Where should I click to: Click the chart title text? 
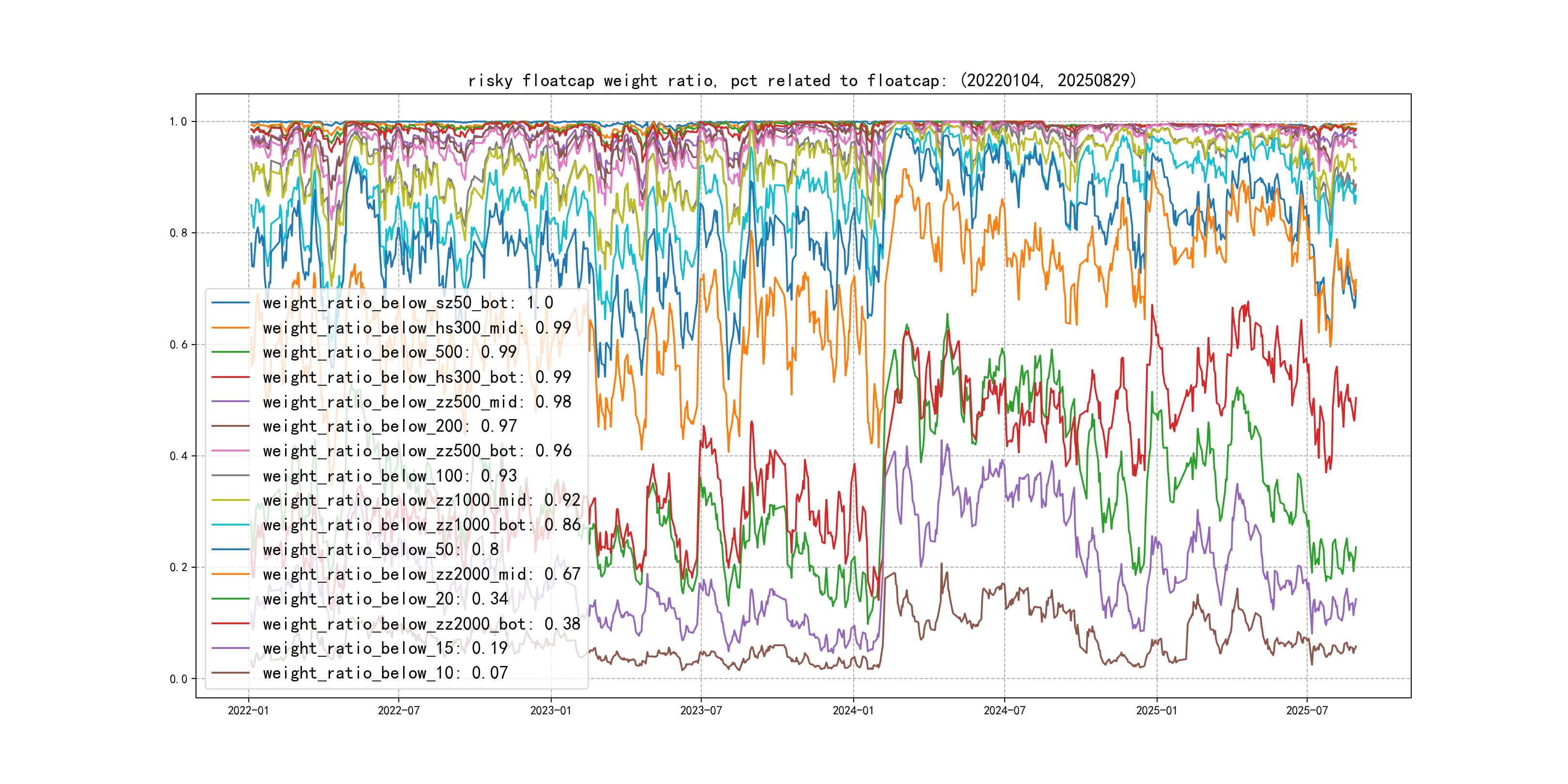(802, 80)
